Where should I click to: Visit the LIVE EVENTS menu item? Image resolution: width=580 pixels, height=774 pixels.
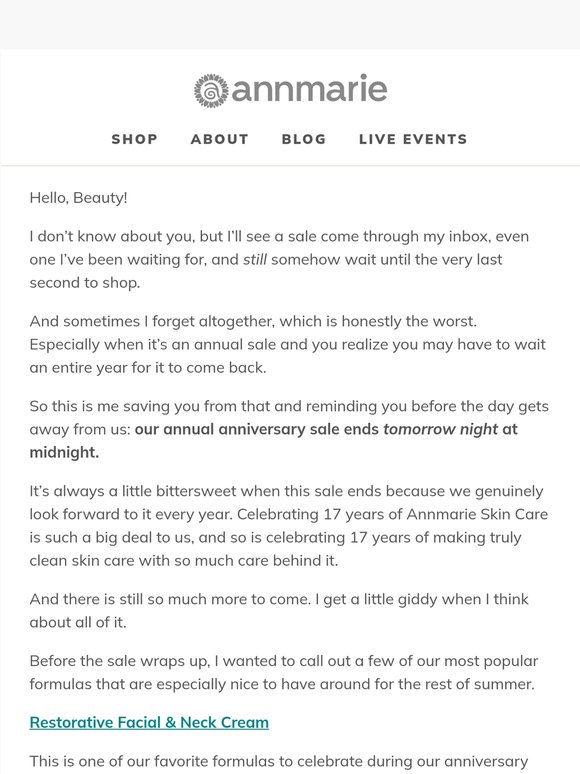coord(413,139)
